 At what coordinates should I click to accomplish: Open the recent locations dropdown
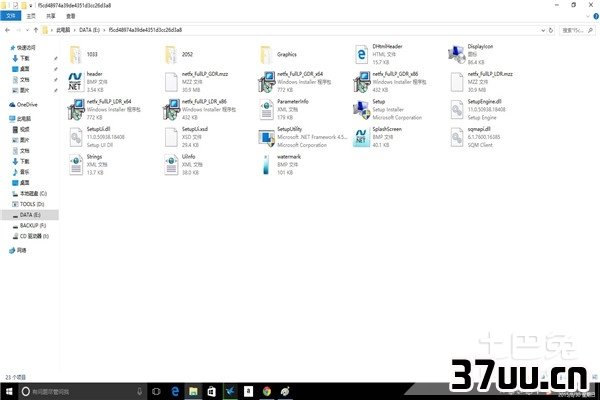tap(27, 30)
